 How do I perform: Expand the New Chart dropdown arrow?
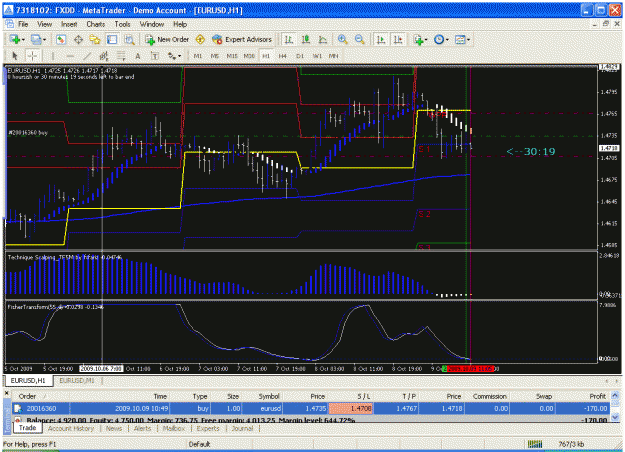[23, 40]
